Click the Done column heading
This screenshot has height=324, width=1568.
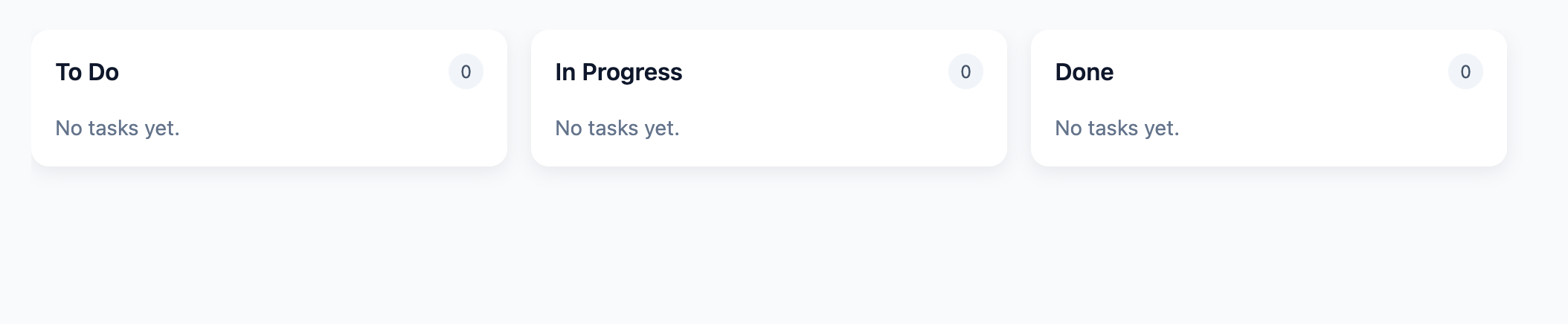[x=1084, y=72]
